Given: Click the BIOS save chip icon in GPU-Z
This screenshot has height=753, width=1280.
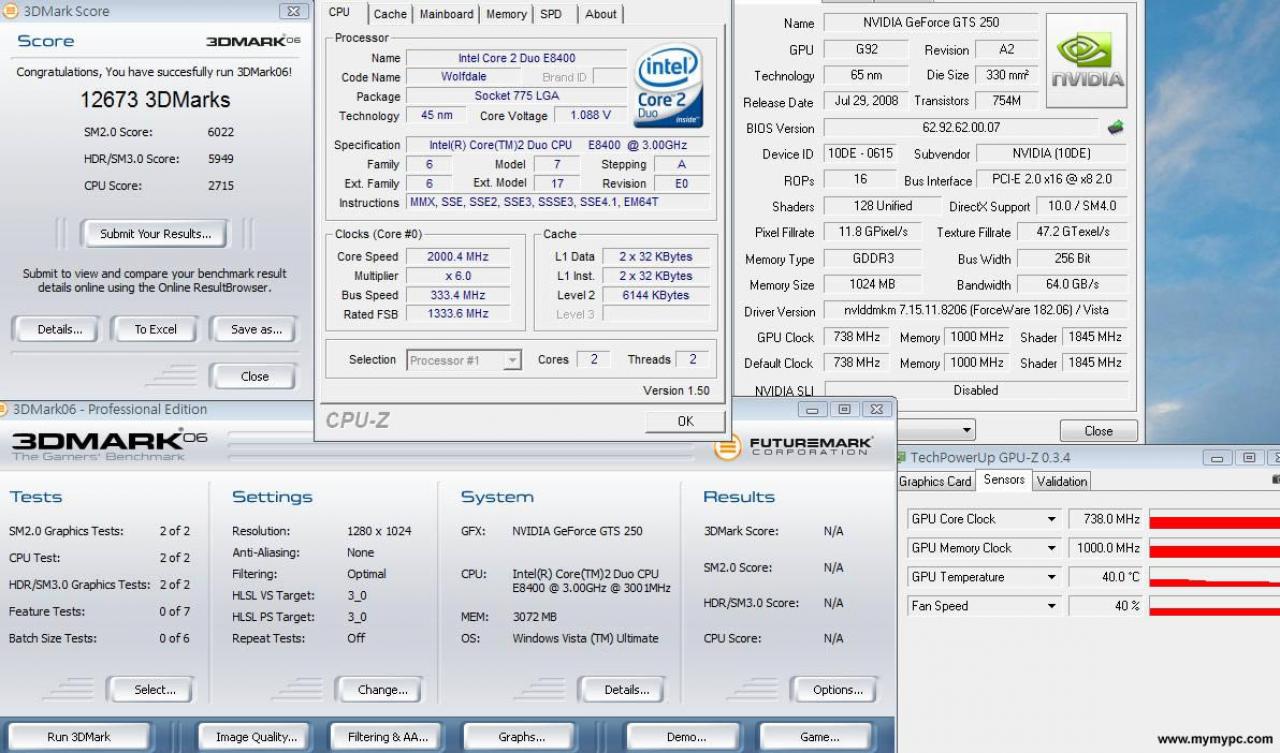Looking at the screenshot, I should tap(1115, 128).
